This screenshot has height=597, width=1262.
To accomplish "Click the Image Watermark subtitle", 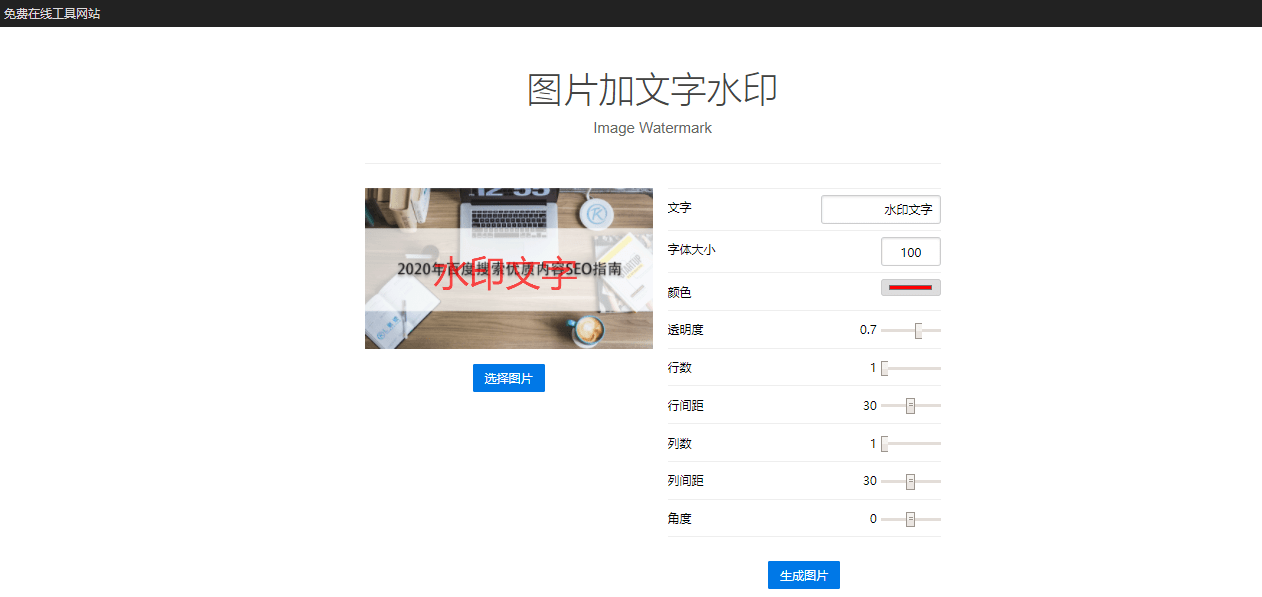I will (x=653, y=128).
